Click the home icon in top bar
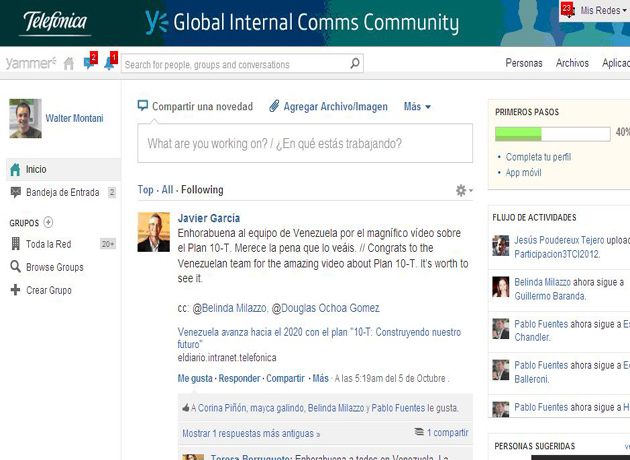Viewport: 630px width, 460px height. (69, 64)
